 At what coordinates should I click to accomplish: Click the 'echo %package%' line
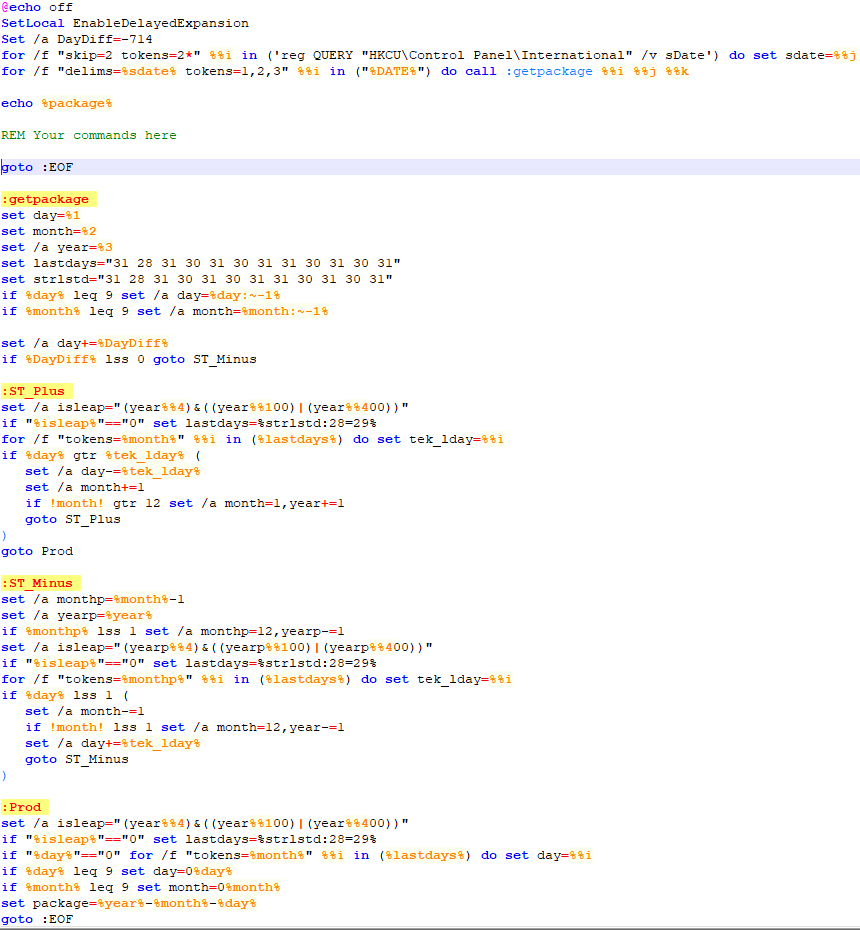click(x=56, y=103)
